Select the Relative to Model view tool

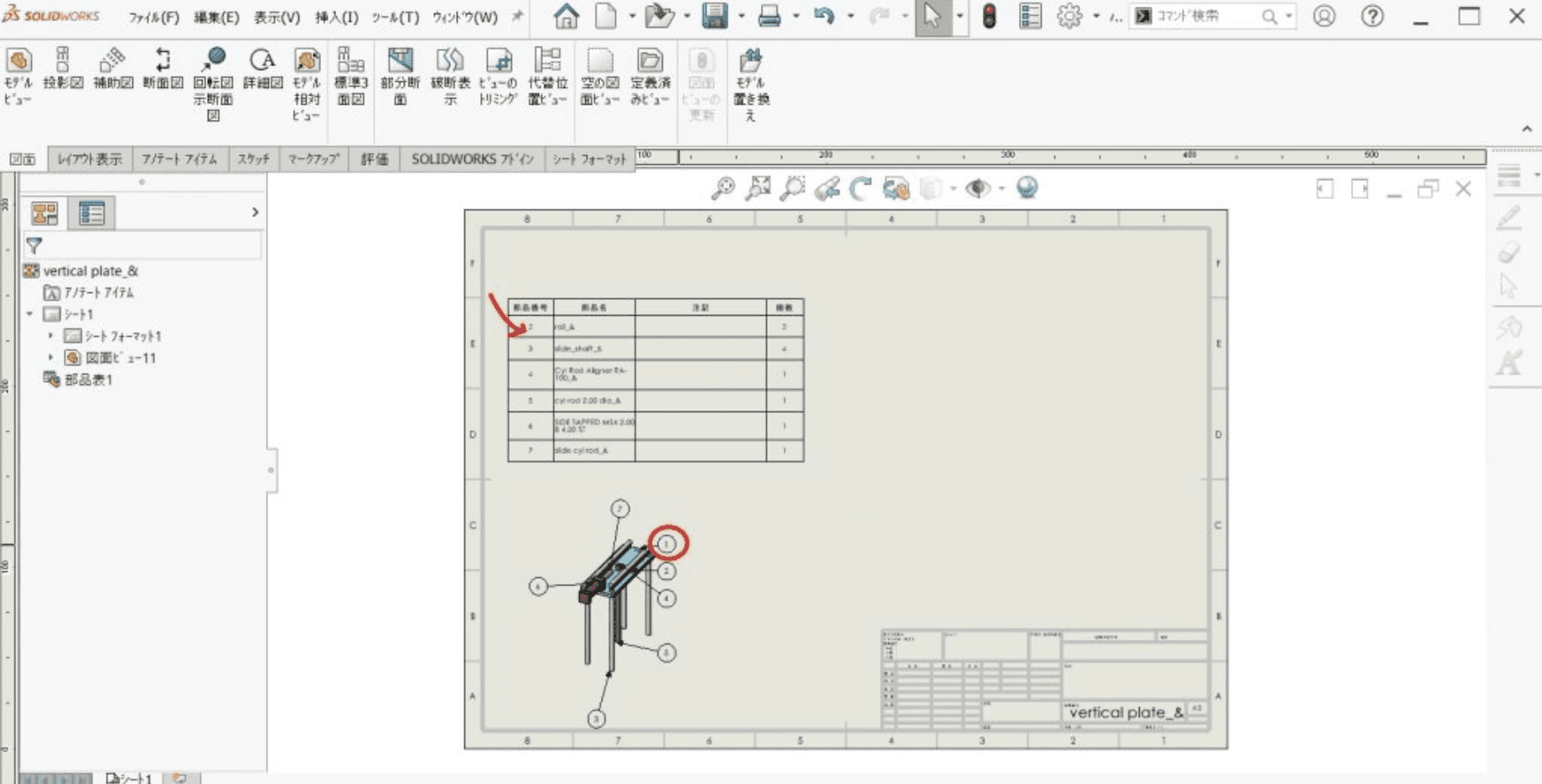[x=307, y=84]
